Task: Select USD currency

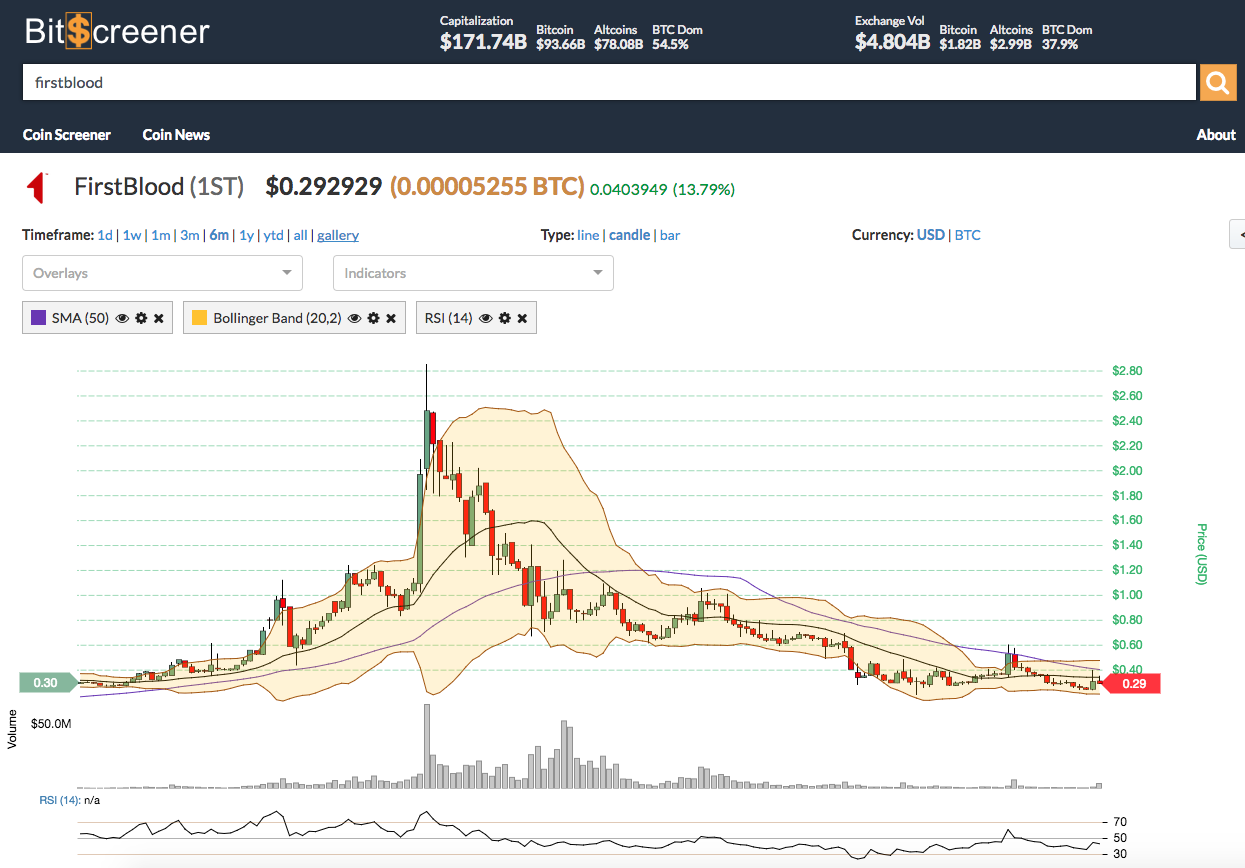Action: click(x=930, y=235)
